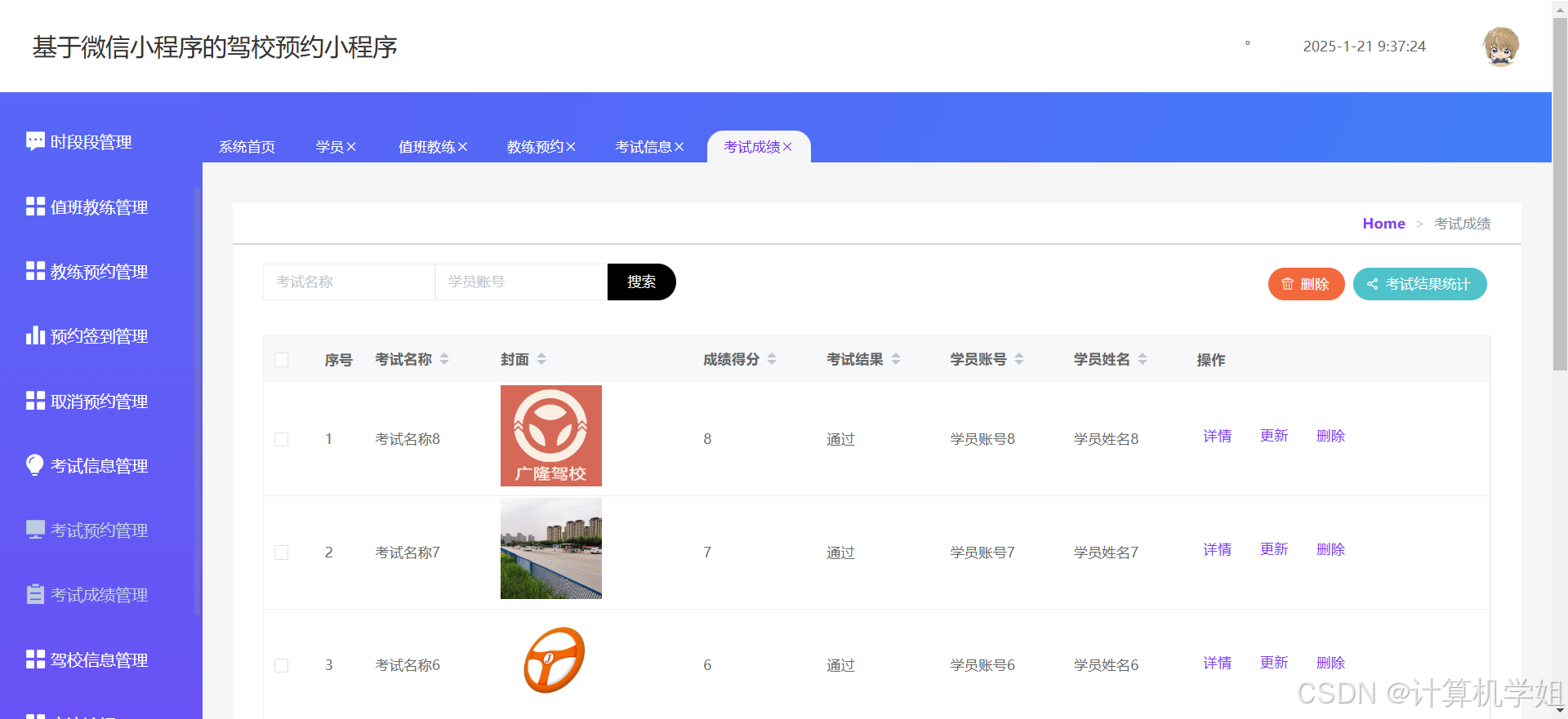Switch to the 值班教练 tab
This screenshot has height=719, width=1568.
[426, 147]
